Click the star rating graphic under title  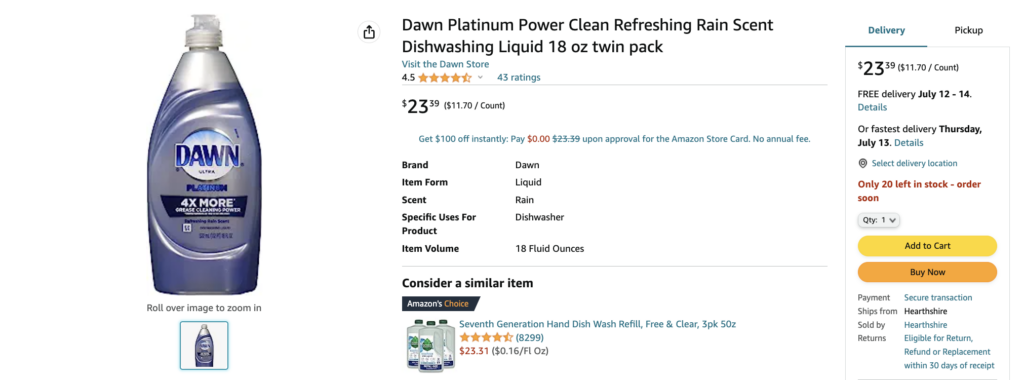pyautogui.click(x=444, y=78)
